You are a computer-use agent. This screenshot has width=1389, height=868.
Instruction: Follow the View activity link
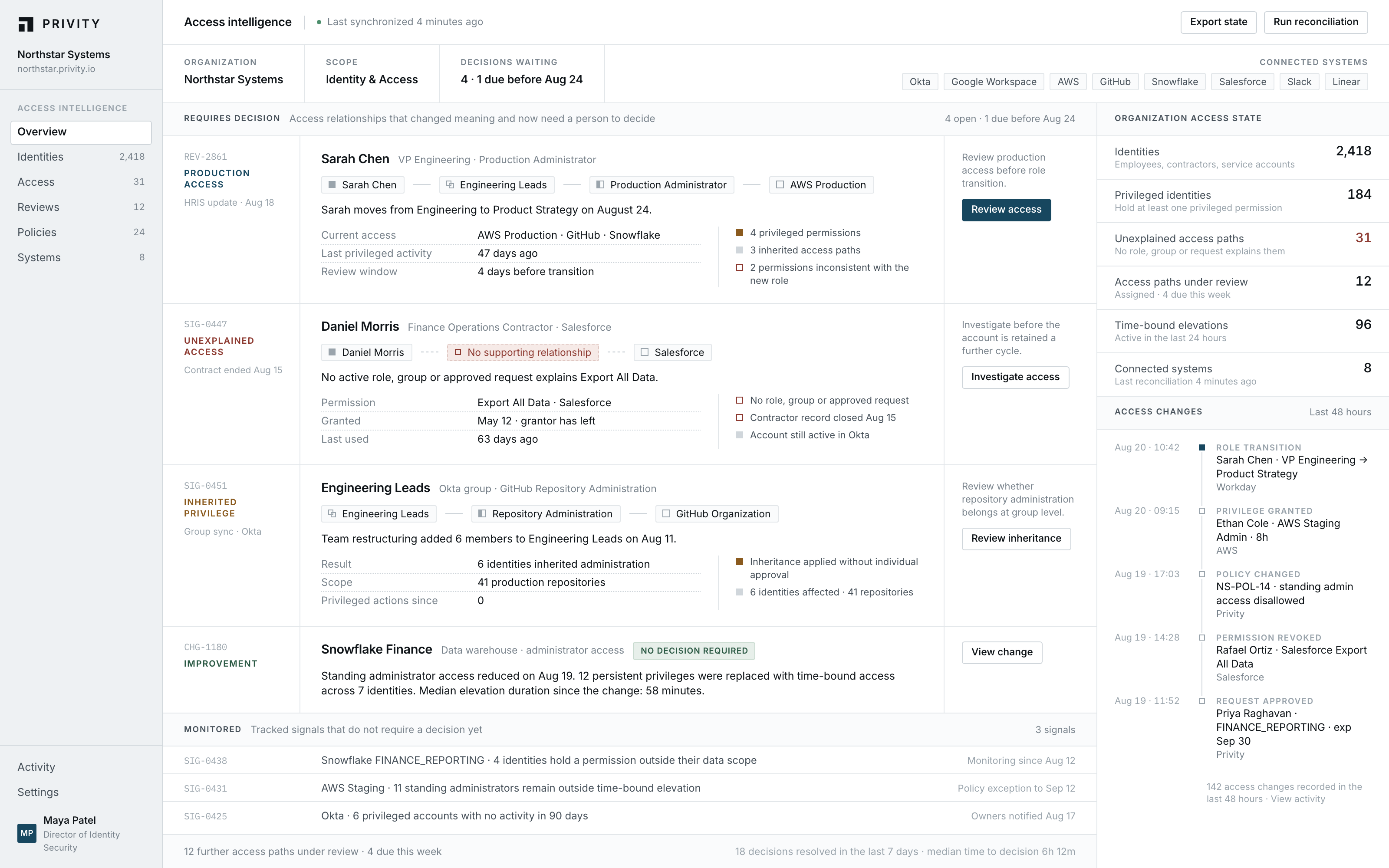[1298, 799]
